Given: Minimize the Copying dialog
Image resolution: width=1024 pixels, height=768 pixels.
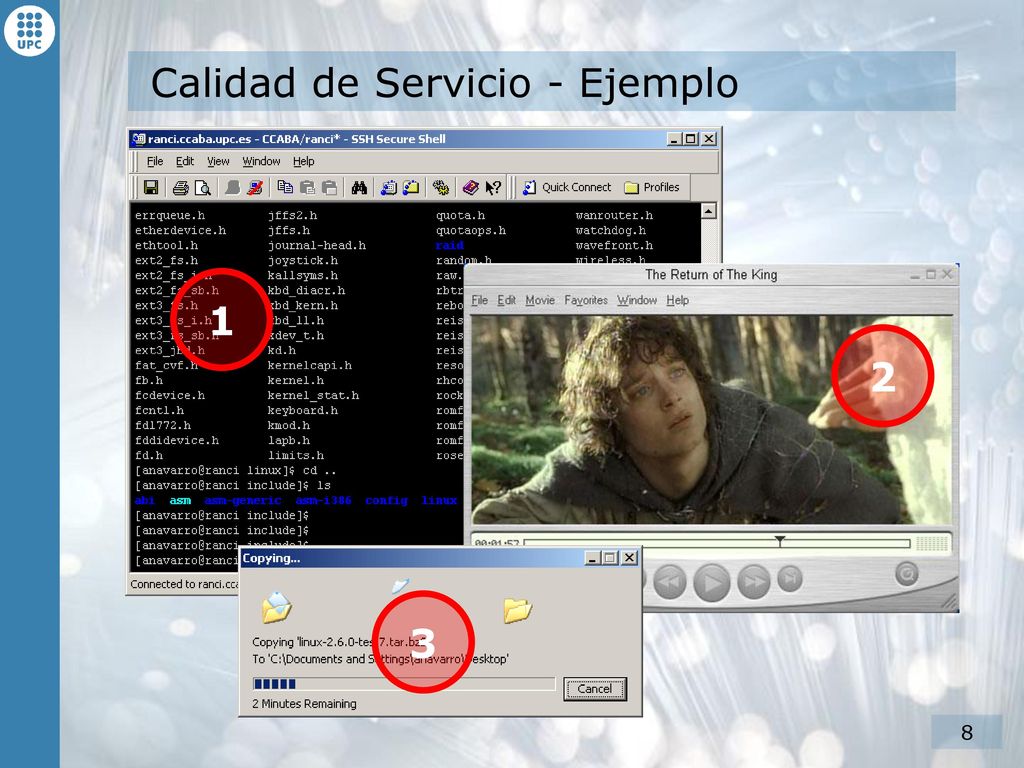Looking at the screenshot, I should (x=592, y=558).
